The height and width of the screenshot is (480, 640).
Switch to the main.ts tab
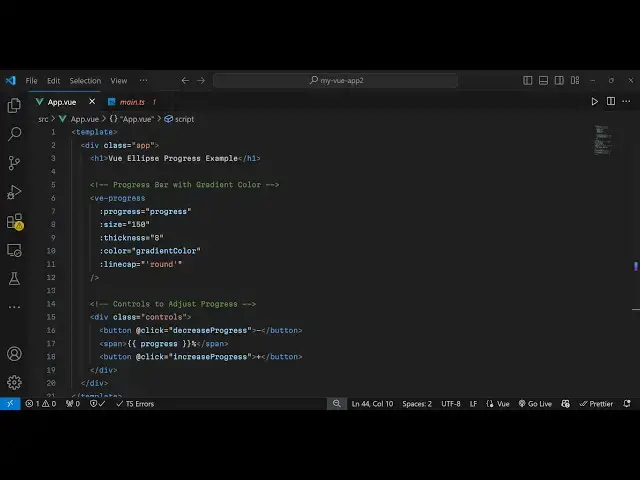[x=132, y=102]
